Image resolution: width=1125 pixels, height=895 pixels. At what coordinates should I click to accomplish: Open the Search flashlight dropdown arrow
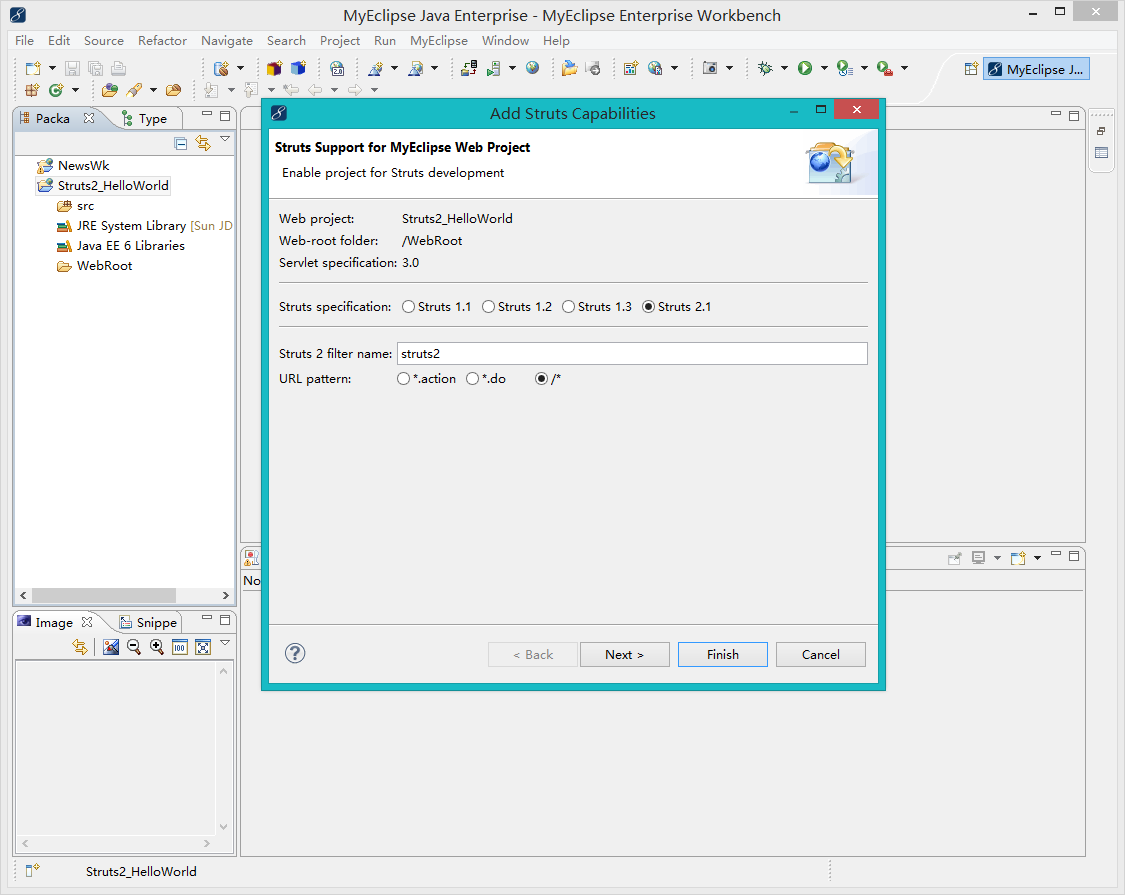pyautogui.click(x=153, y=90)
